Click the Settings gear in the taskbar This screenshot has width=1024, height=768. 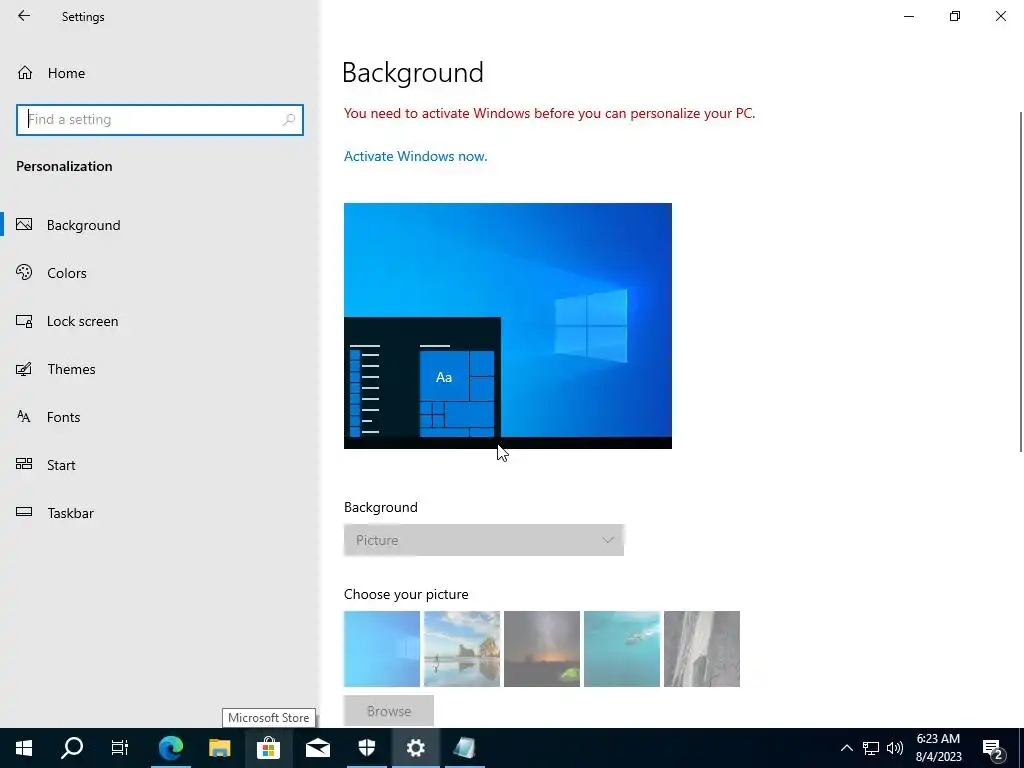point(415,748)
